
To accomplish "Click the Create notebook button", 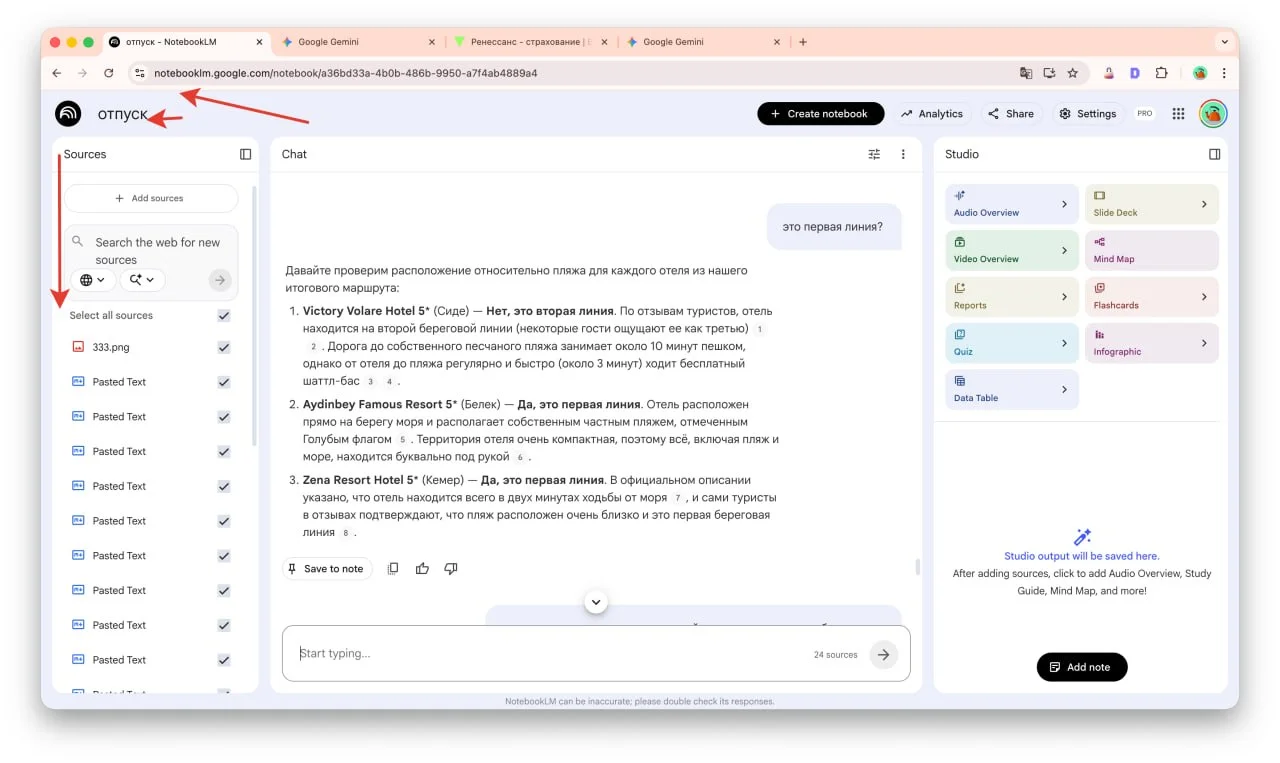I will tap(820, 114).
